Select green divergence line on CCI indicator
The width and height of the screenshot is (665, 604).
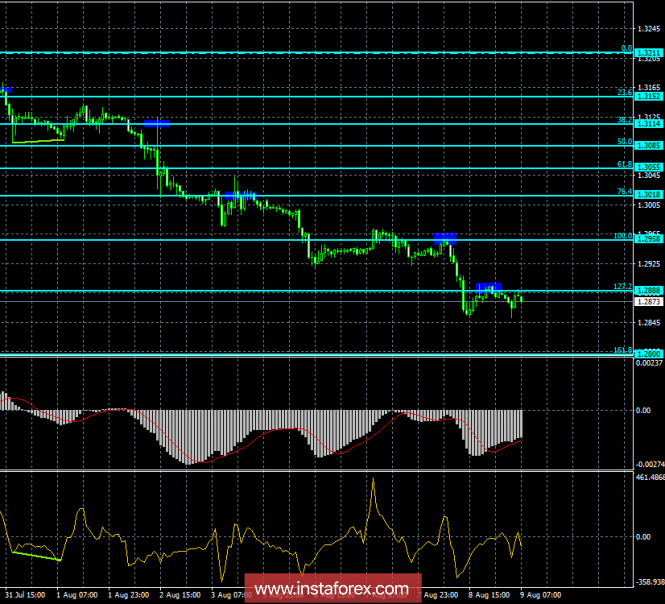[x=36, y=556]
